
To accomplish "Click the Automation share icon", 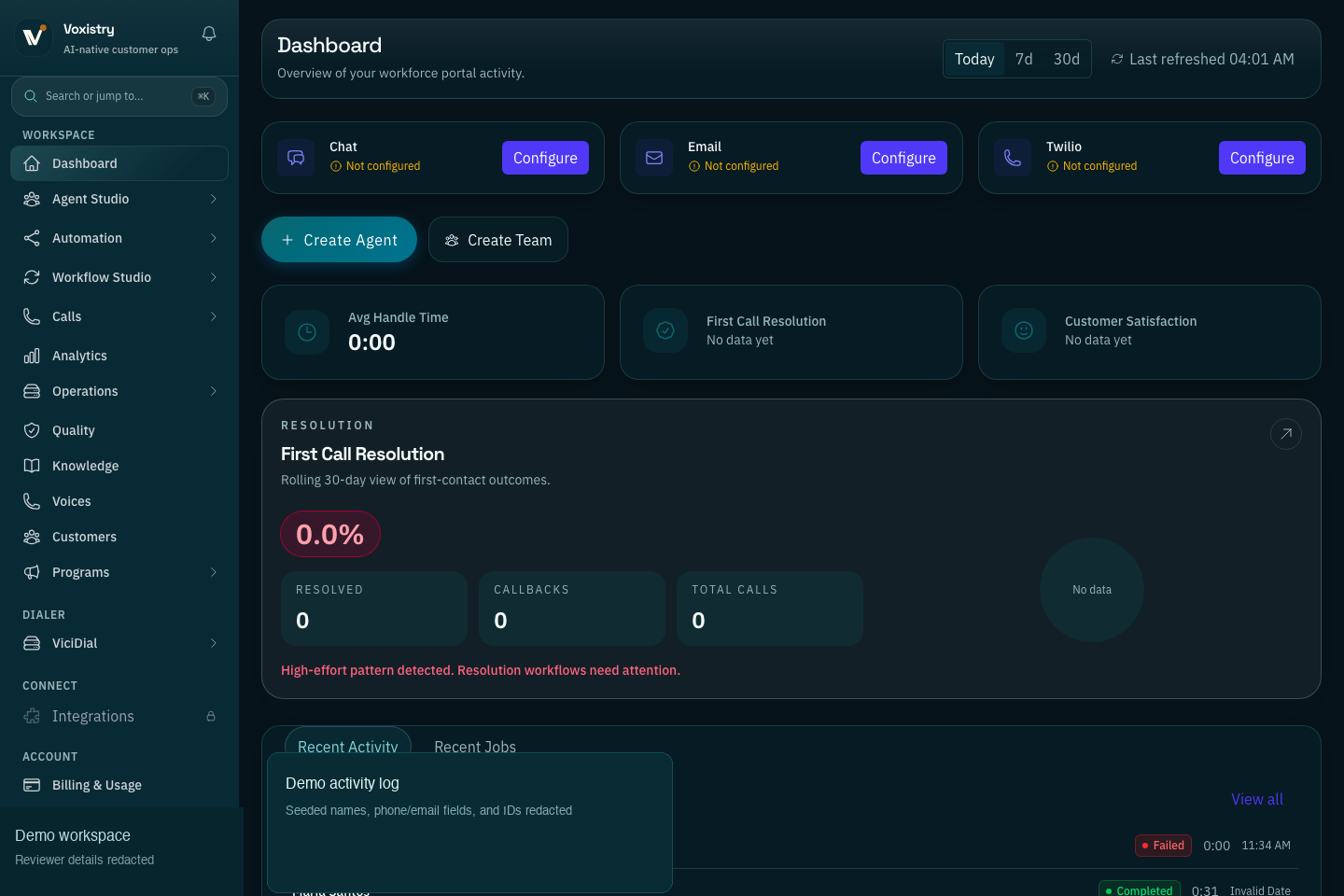I will tap(32, 238).
